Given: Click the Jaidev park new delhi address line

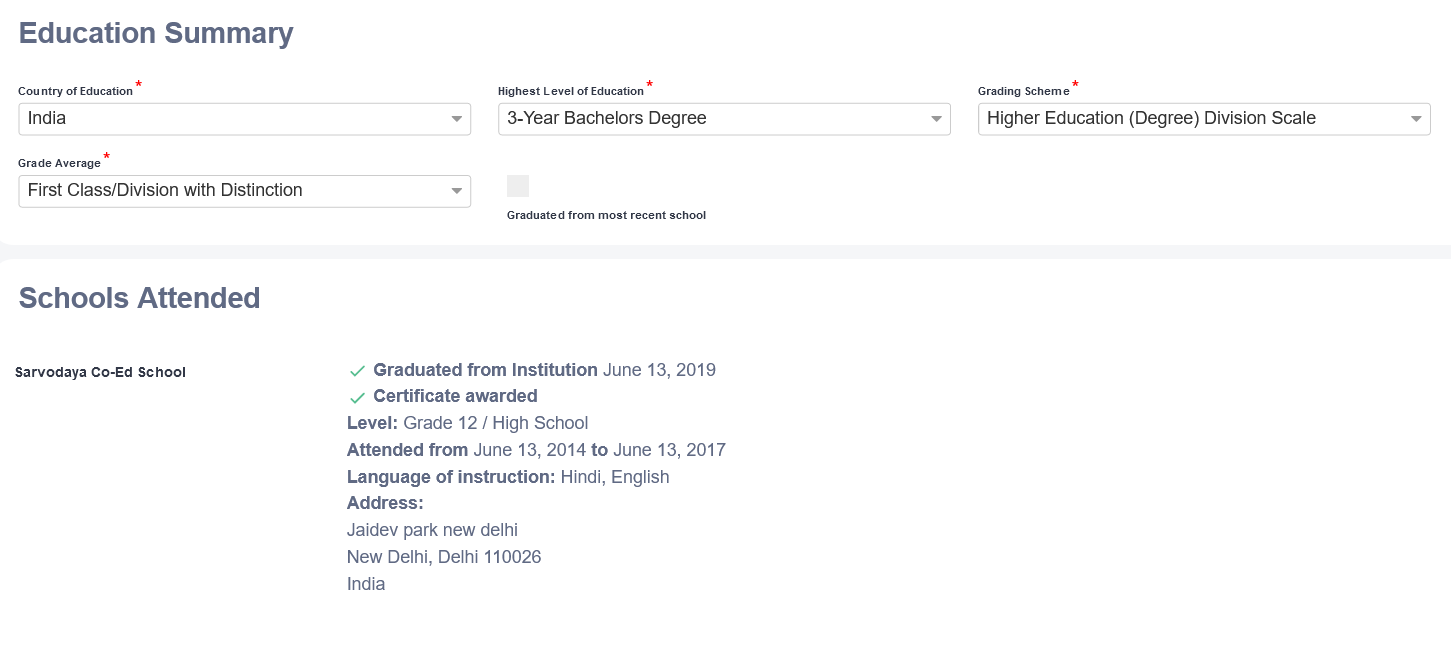Looking at the screenshot, I should pyautogui.click(x=432, y=530).
